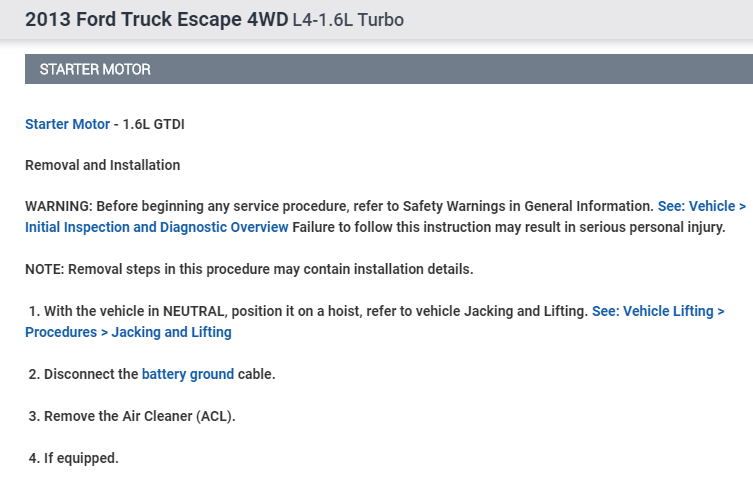
Task: Open Initial Inspection and Diagnostic Overview link
Action: (x=157, y=227)
